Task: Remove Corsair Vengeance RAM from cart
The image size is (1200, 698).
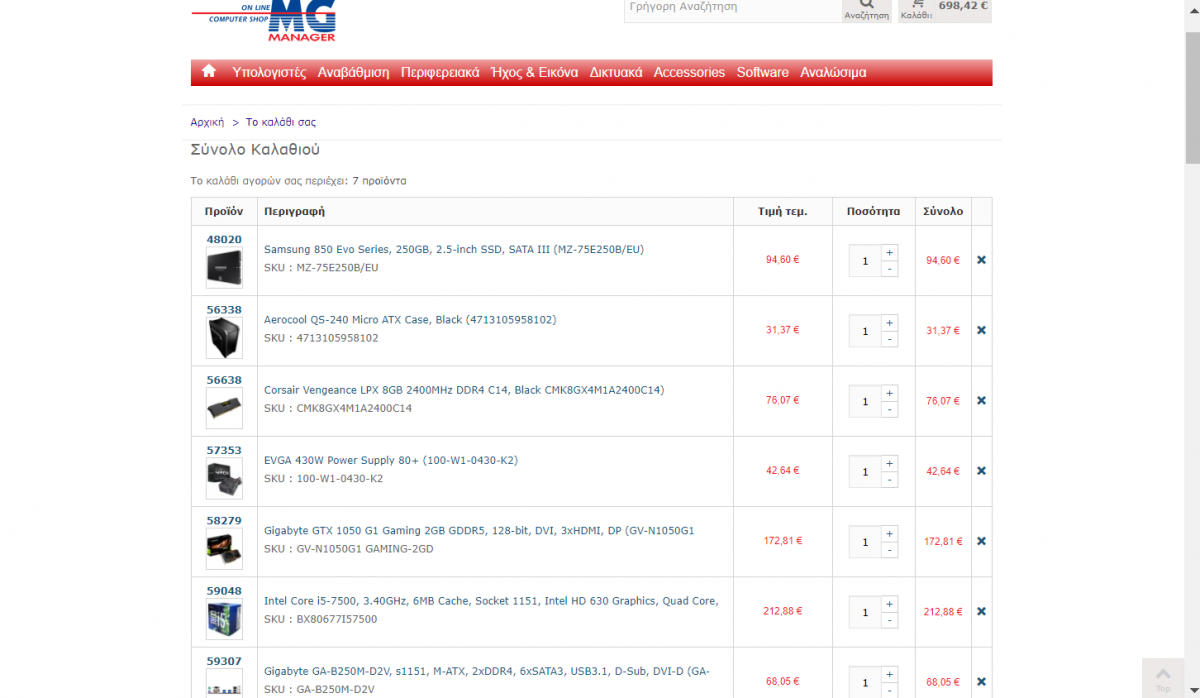Action: coord(981,400)
